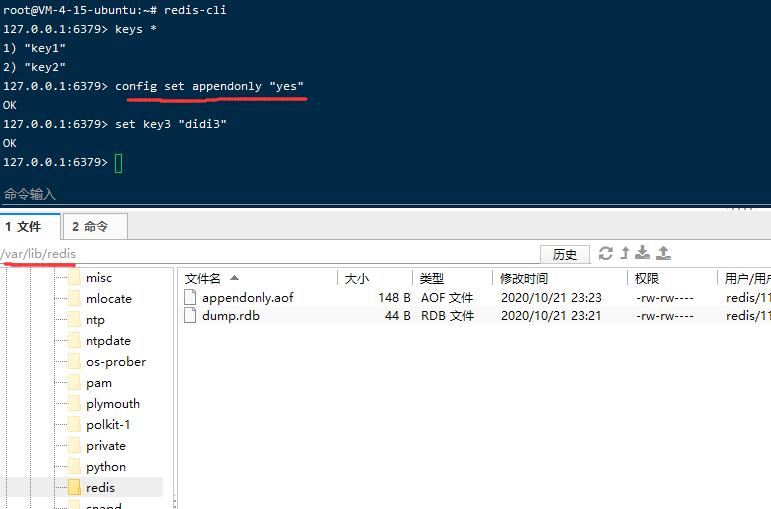Click the pam folder icon
This screenshot has width=771, height=509.
tap(74, 383)
